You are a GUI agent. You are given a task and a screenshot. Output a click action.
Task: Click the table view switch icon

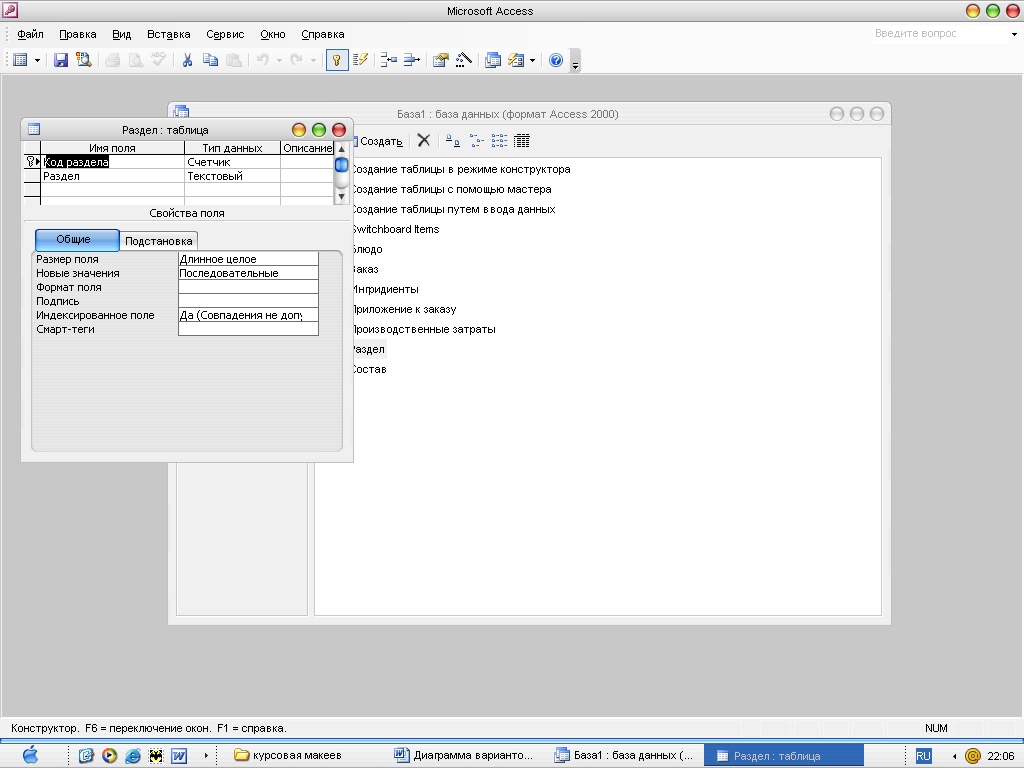point(20,60)
